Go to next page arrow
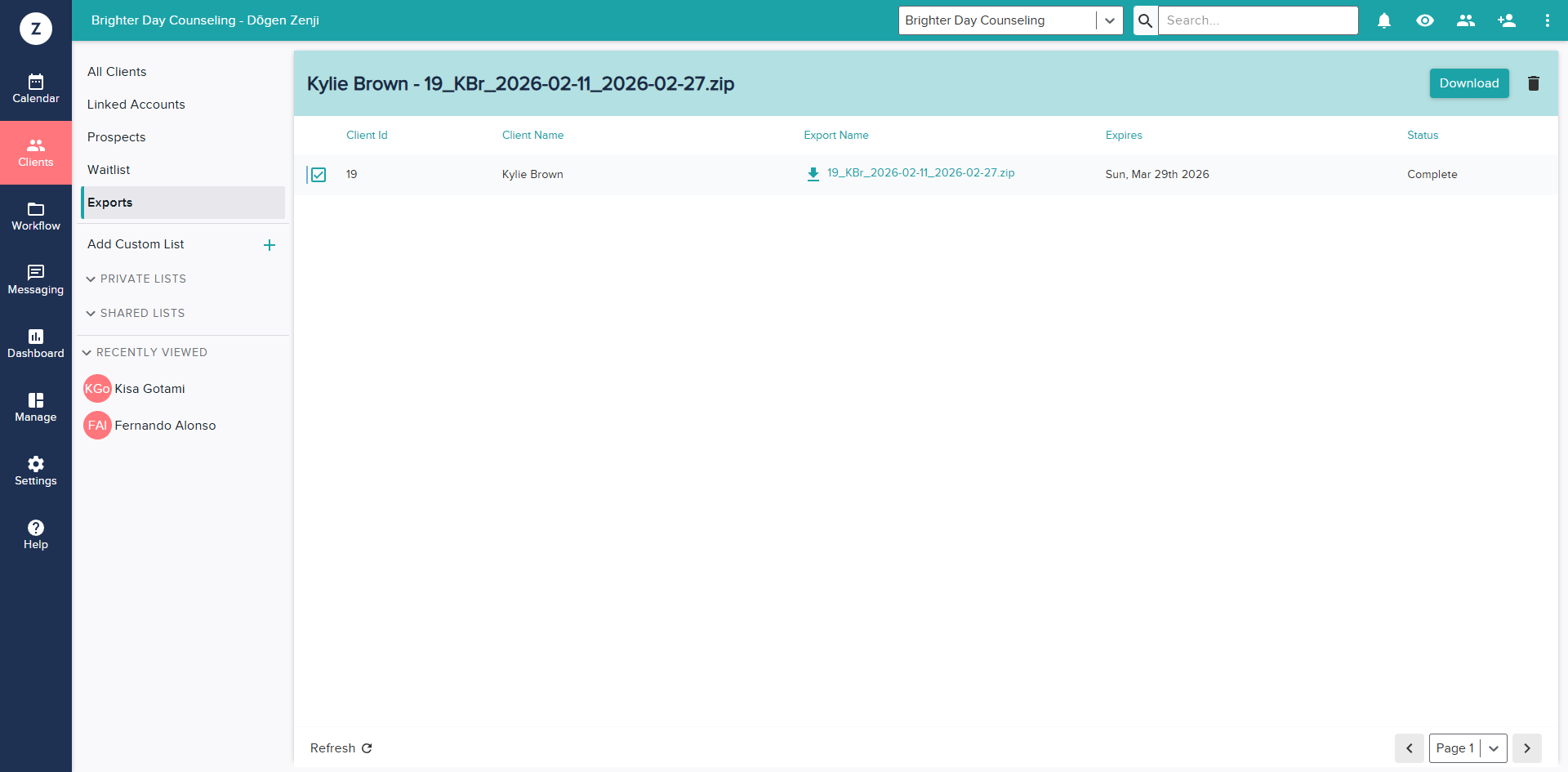Image resolution: width=1568 pixels, height=772 pixels. click(x=1527, y=748)
